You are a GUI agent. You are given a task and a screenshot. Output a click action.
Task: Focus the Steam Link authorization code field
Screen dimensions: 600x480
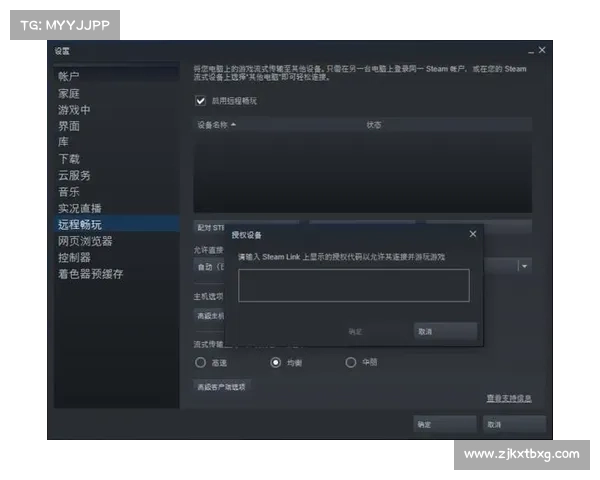tap(354, 285)
